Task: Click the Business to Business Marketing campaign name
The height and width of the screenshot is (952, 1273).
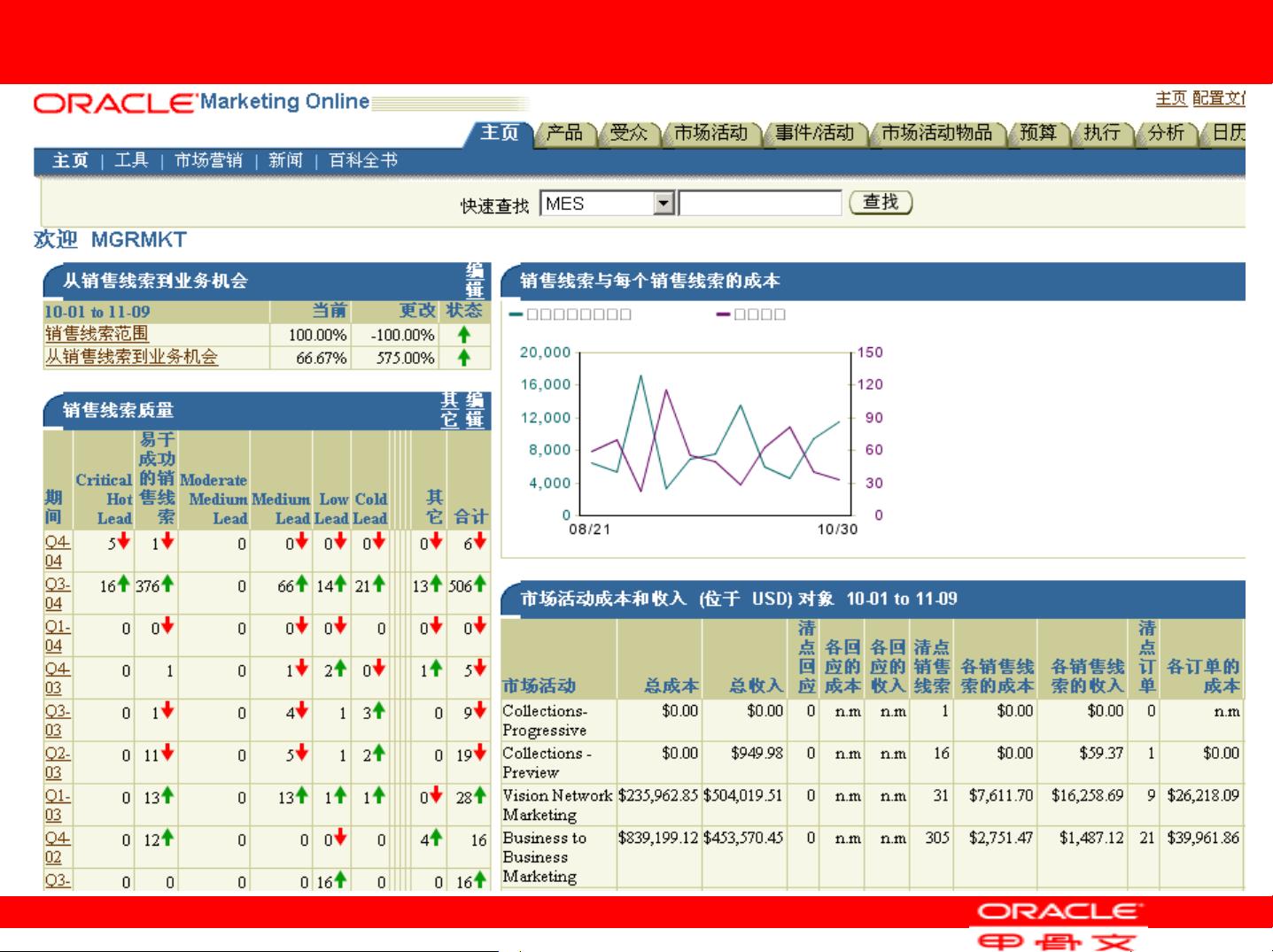Action: pyautogui.click(x=544, y=856)
